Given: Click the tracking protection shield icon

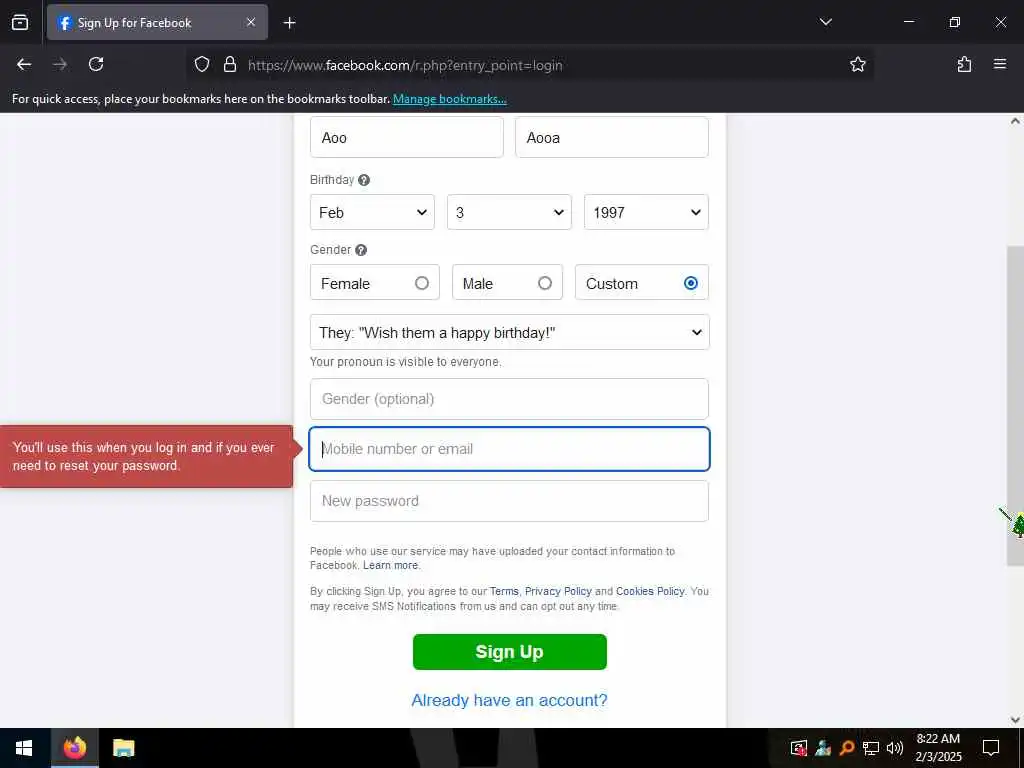Looking at the screenshot, I should tap(202, 64).
